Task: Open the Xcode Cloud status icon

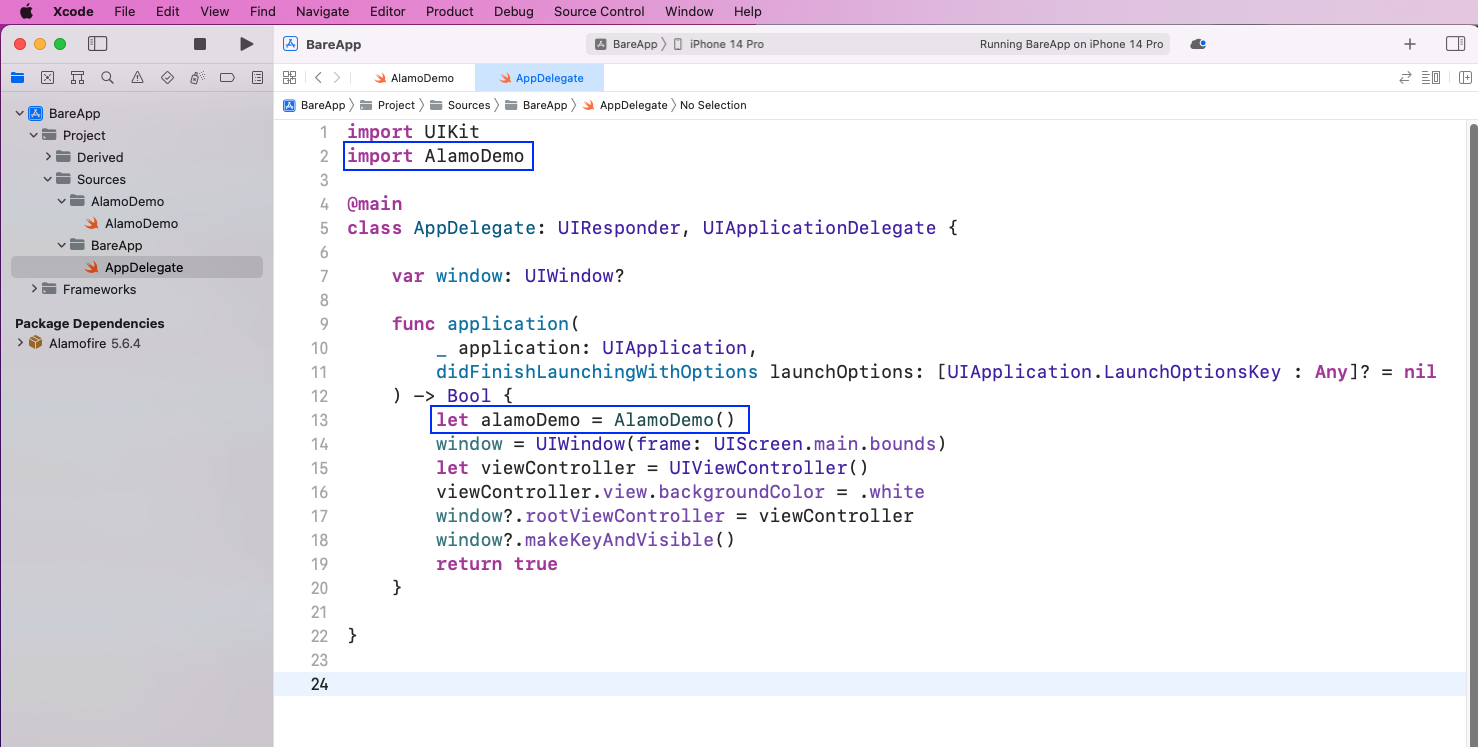Action: pyautogui.click(x=1198, y=44)
